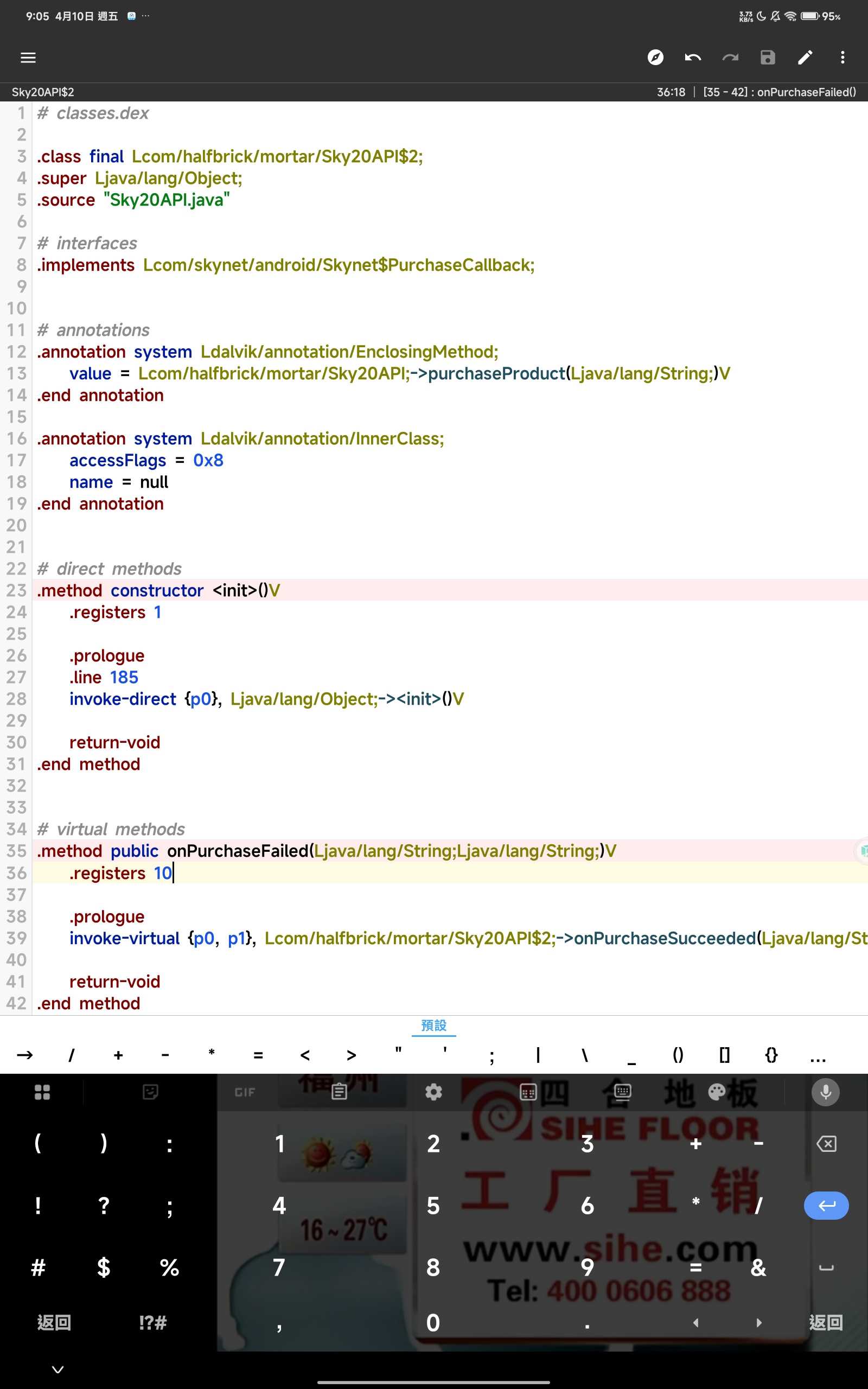This screenshot has width=868, height=1389.
Task: Redo the reverted edit
Action: 730,58
